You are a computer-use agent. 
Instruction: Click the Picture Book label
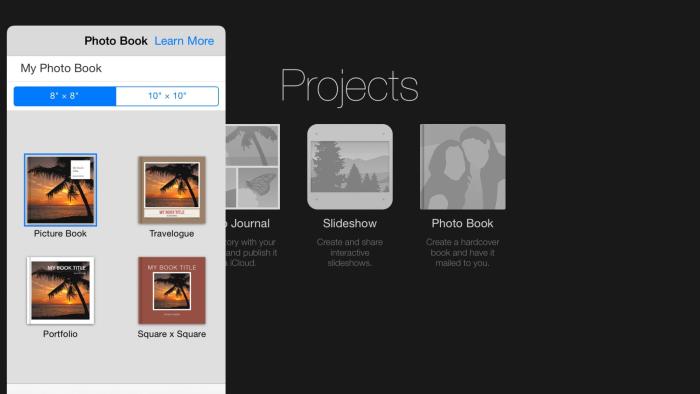[60, 234]
